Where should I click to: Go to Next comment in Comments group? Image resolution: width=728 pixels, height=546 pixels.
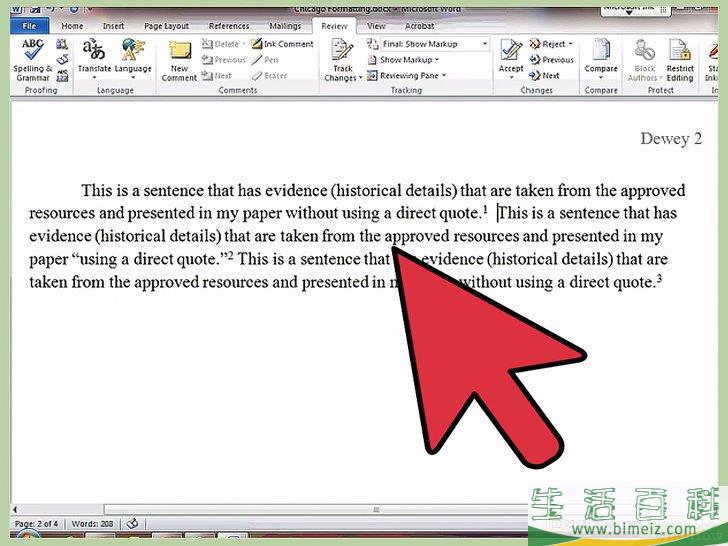217,75
